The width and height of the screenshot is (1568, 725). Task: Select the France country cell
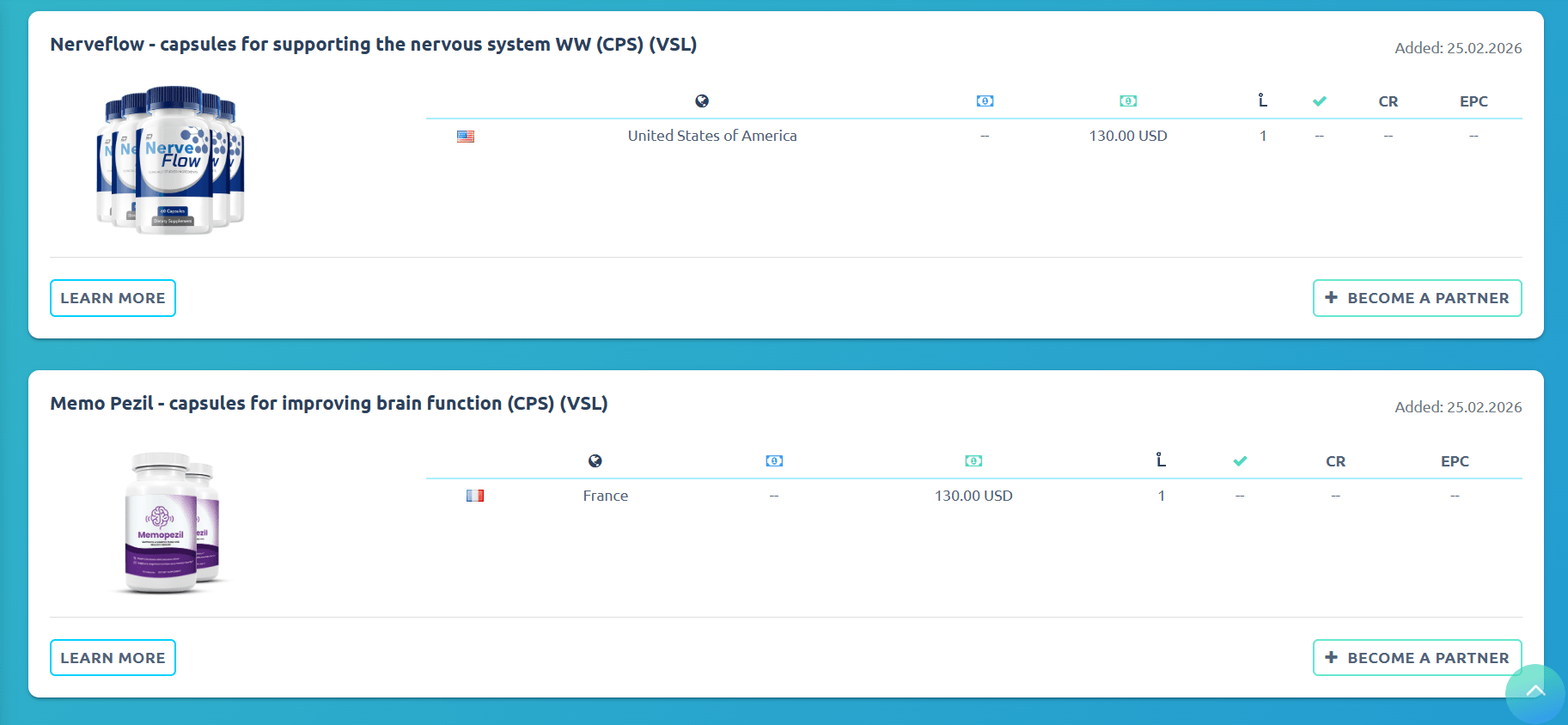pos(606,496)
